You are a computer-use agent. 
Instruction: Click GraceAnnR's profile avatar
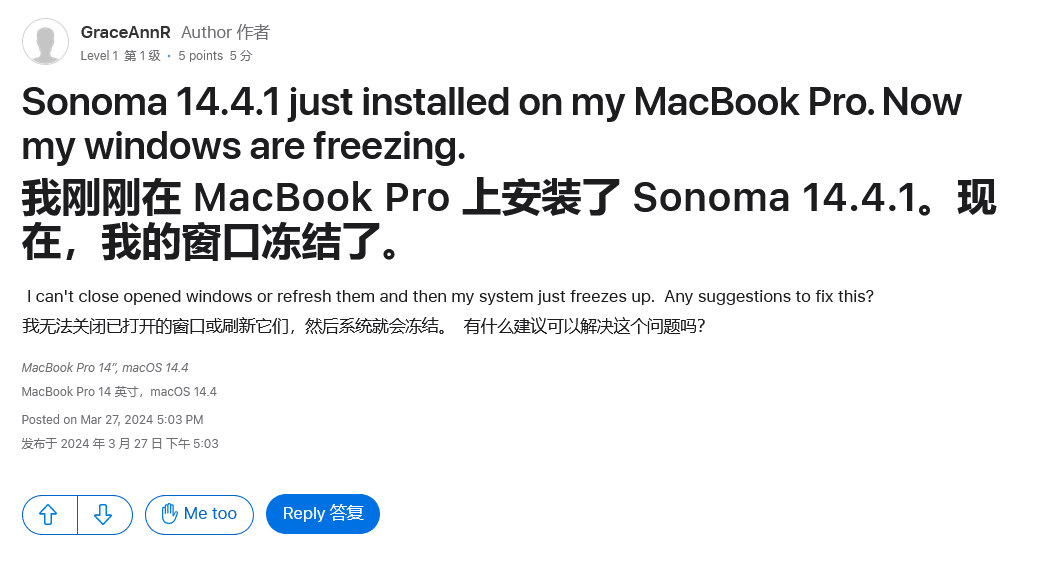pyautogui.click(x=45, y=42)
